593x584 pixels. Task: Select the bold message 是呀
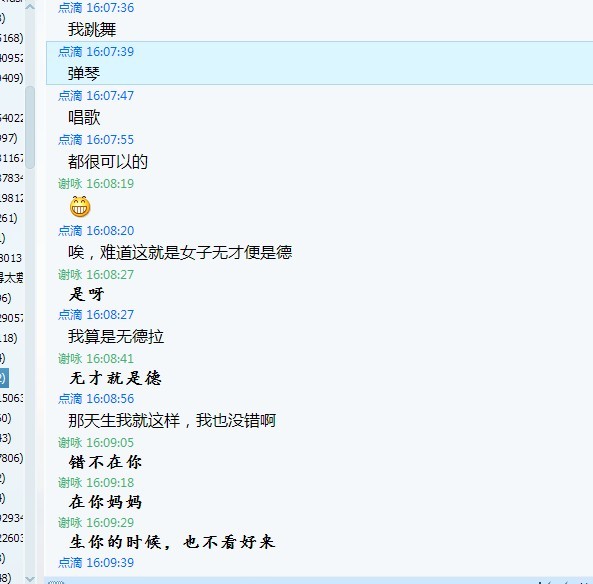(87, 294)
